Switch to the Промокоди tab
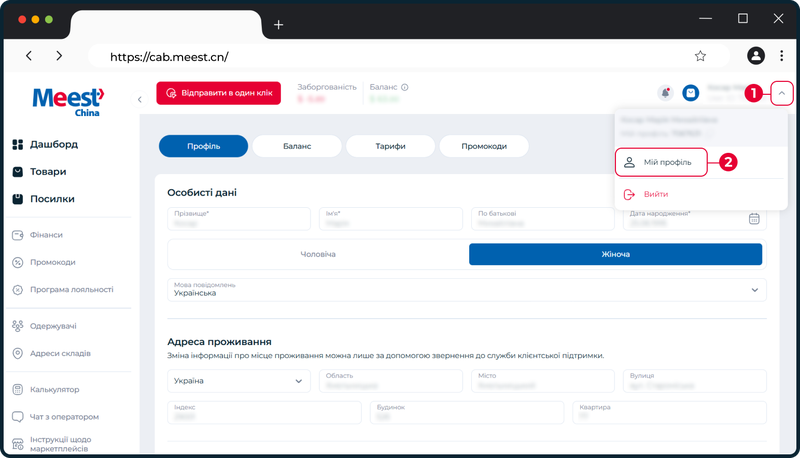The width and height of the screenshot is (800, 458). tap(484, 146)
